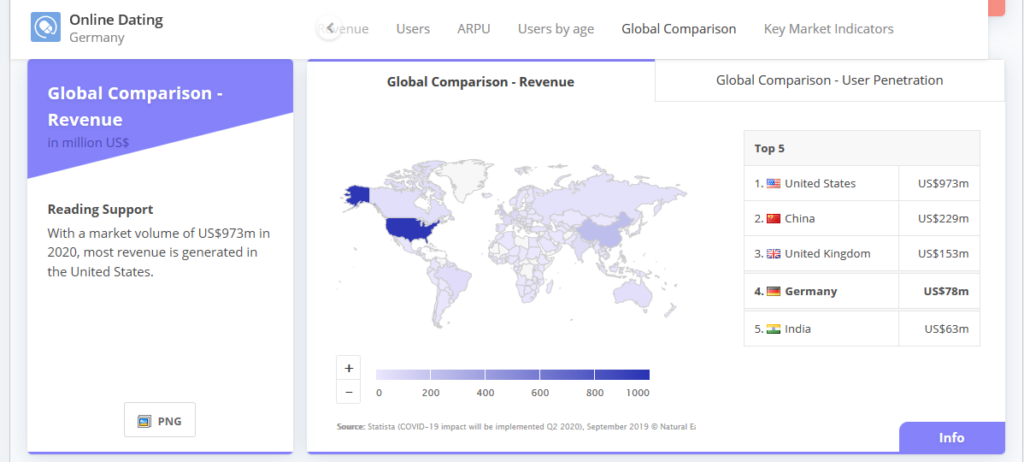Click the legend label 200
The width and height of the screenshot is (1024, 462).
click(x=430, y=393)
